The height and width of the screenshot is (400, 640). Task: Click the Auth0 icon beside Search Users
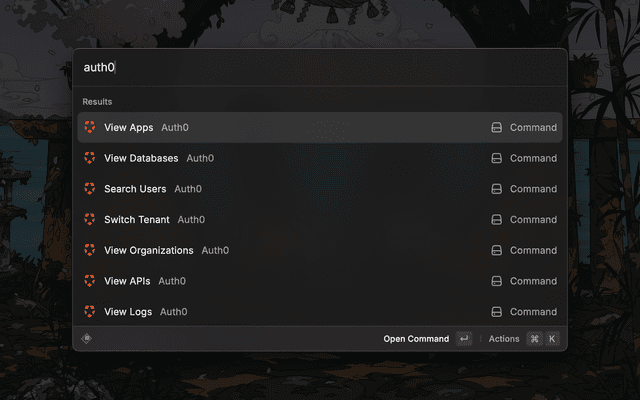pyautogui.click(x=89, y=189)
